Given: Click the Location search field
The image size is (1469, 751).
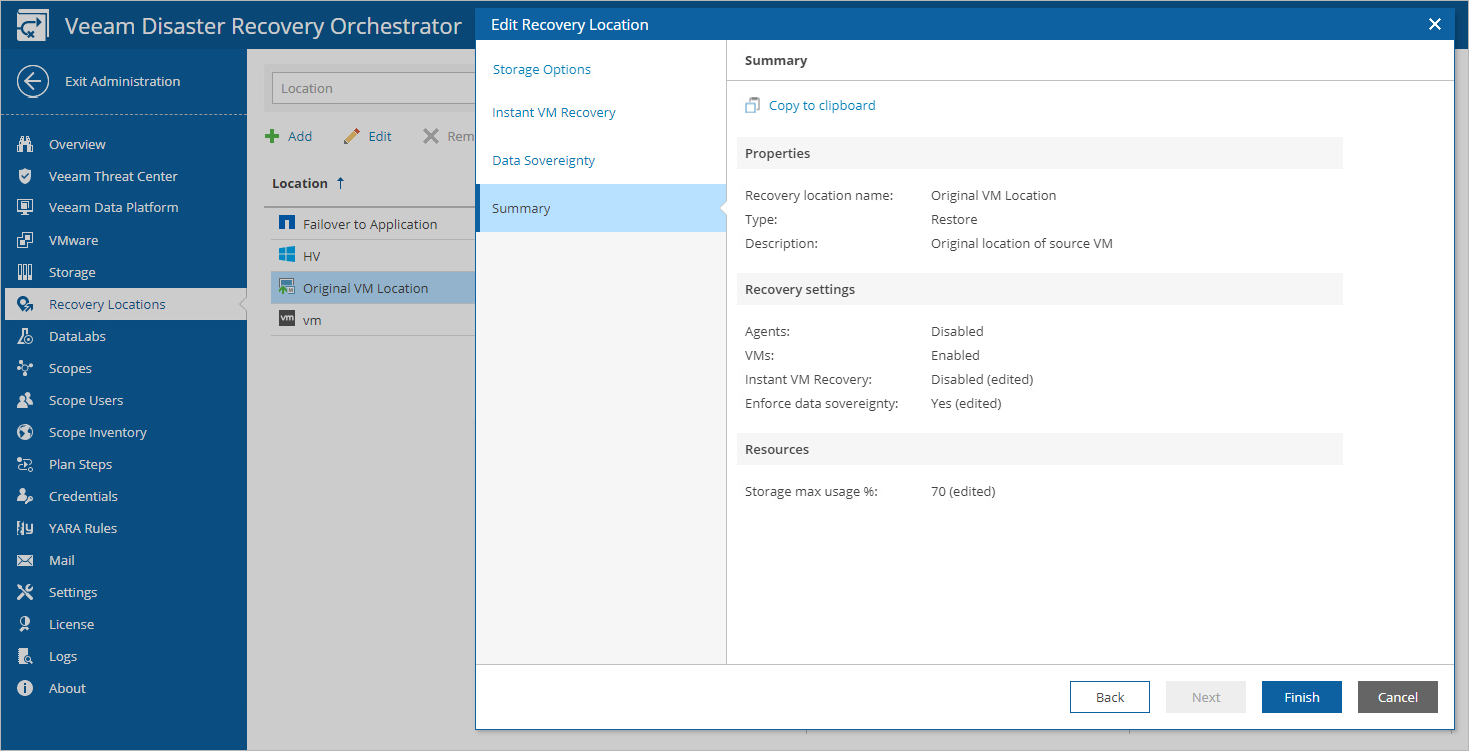Looking at the screenshot, I should click(374, 88).
